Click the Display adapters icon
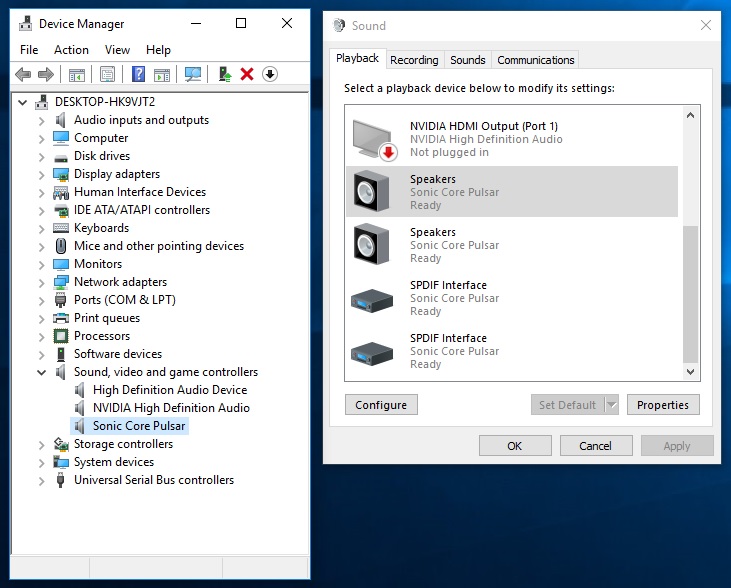731x588 pixels. [x=61, y=174]
